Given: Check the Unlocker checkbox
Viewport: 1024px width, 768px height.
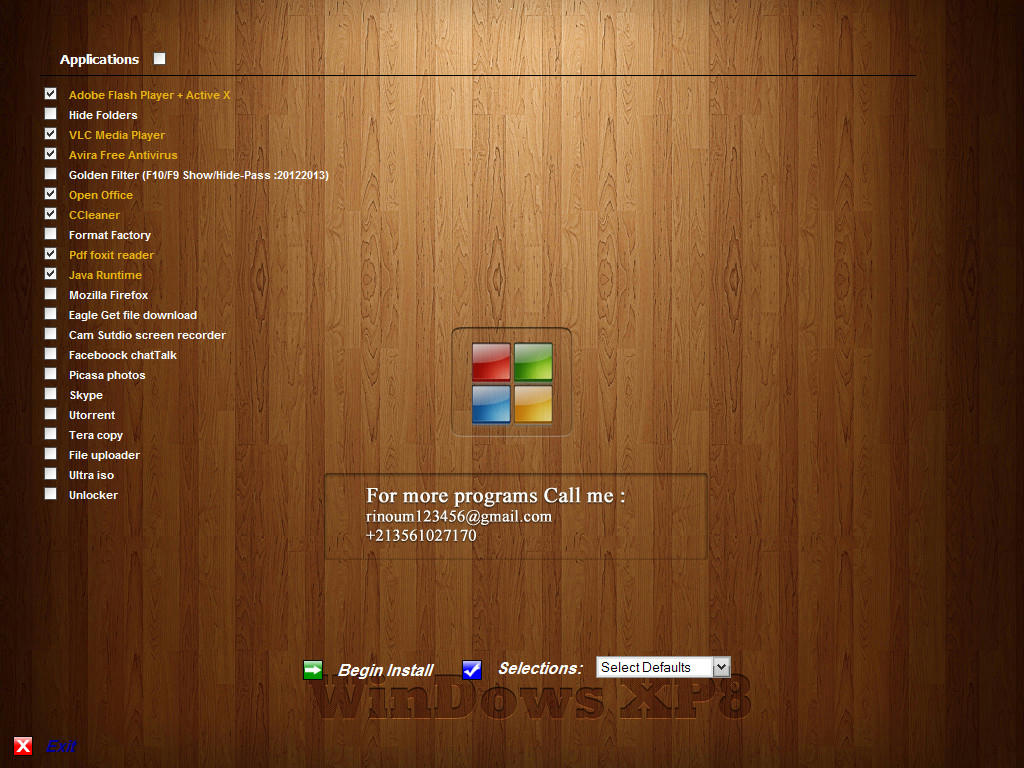Looking at the screenshot, I should 50,494.
